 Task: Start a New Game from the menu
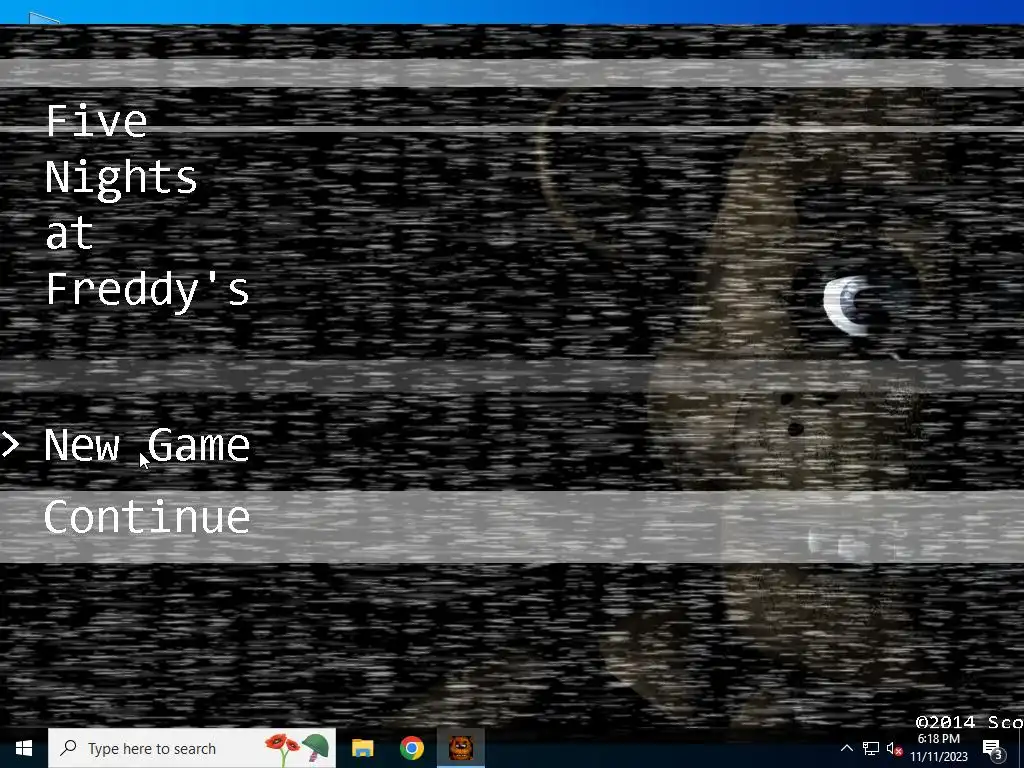click(x=147, y=445)
